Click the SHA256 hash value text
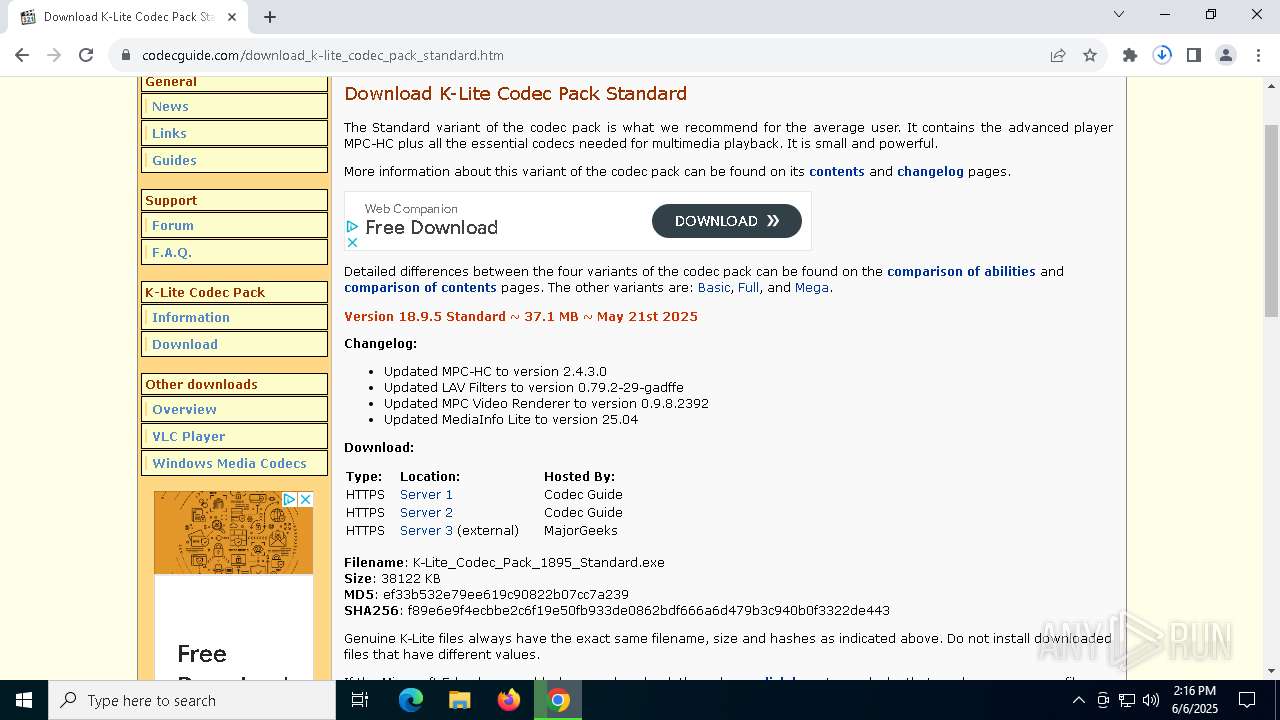 click(x=648, y=611)
